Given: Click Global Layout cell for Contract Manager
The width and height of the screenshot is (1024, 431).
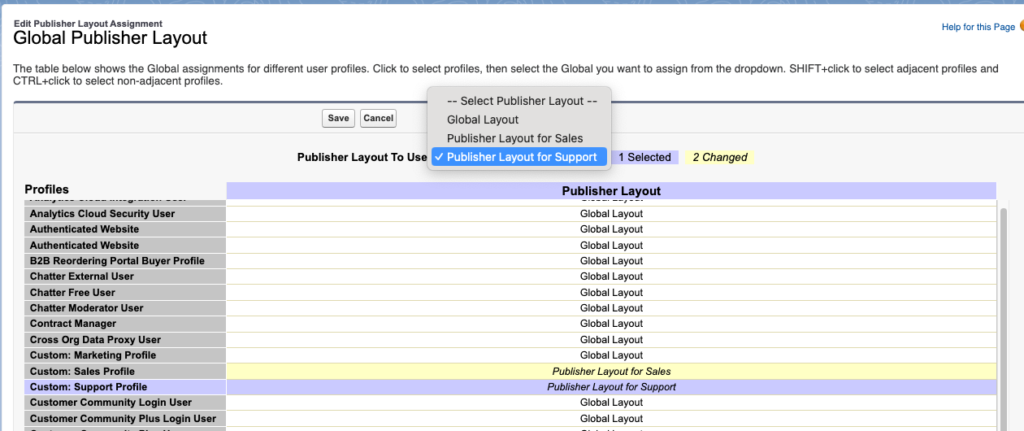Looking at the screenshot, I should pos(611,324).
